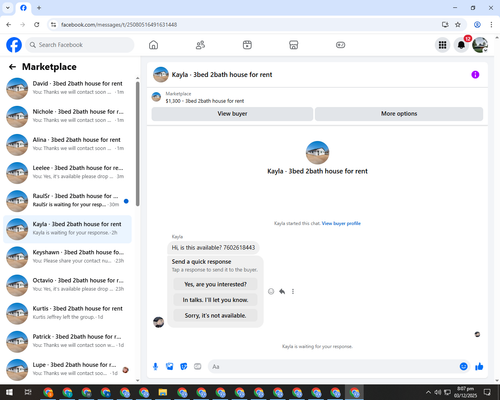
Task: Open the account profile picture menu
Action: click(480, 45)
